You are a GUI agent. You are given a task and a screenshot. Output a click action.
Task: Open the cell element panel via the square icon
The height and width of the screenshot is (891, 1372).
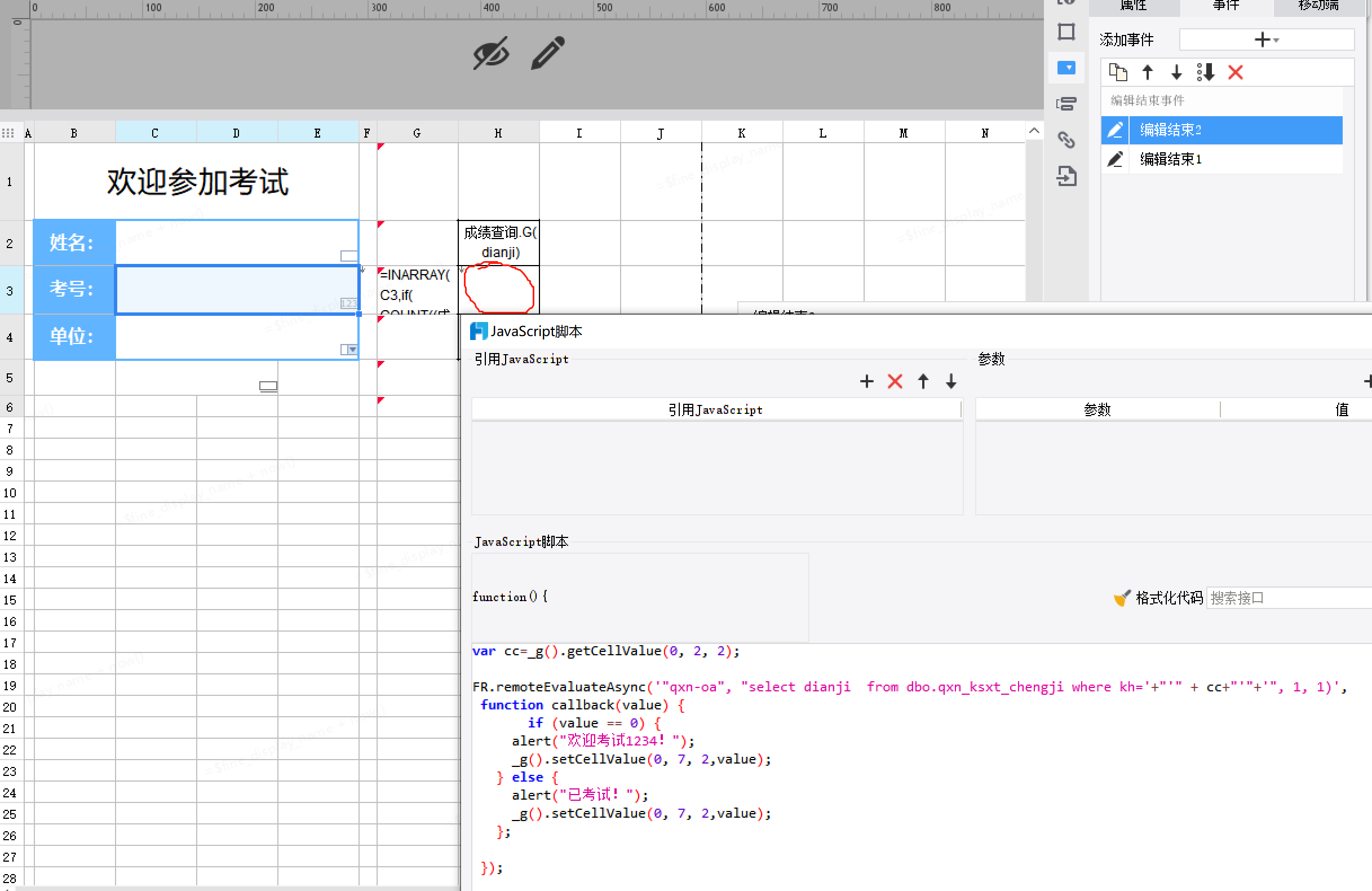point(1066,32)
